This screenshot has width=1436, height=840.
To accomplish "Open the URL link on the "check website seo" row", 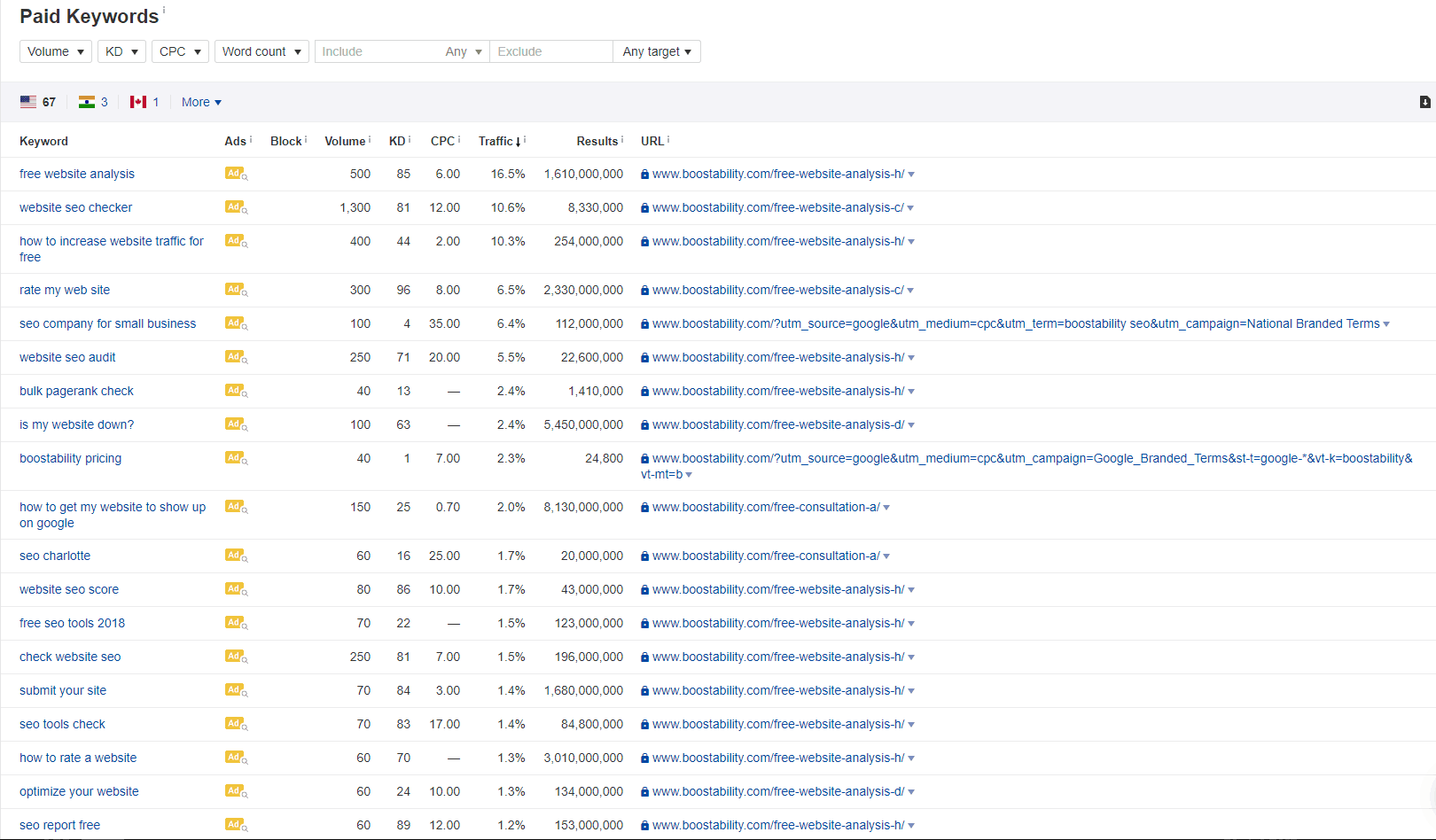I will 775,657.
